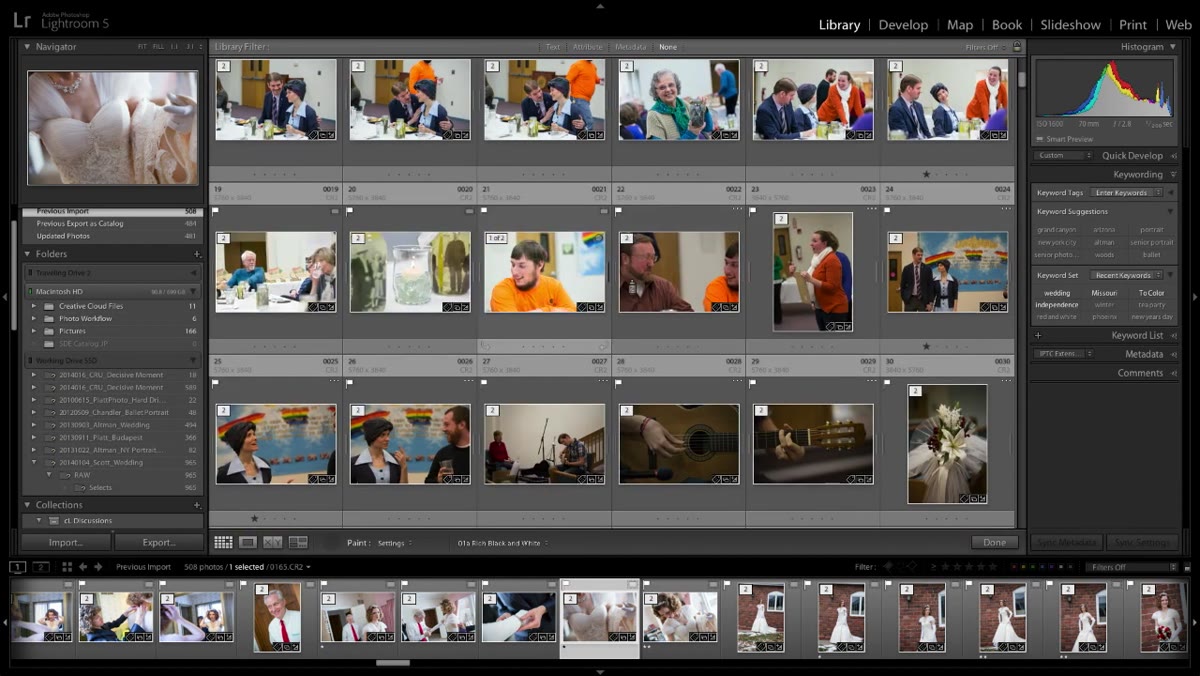The width and height of the screenshot is (1200, 676).
Task: Click the bottom filmstrip collapse arrow
Action: tap(600, 671)
